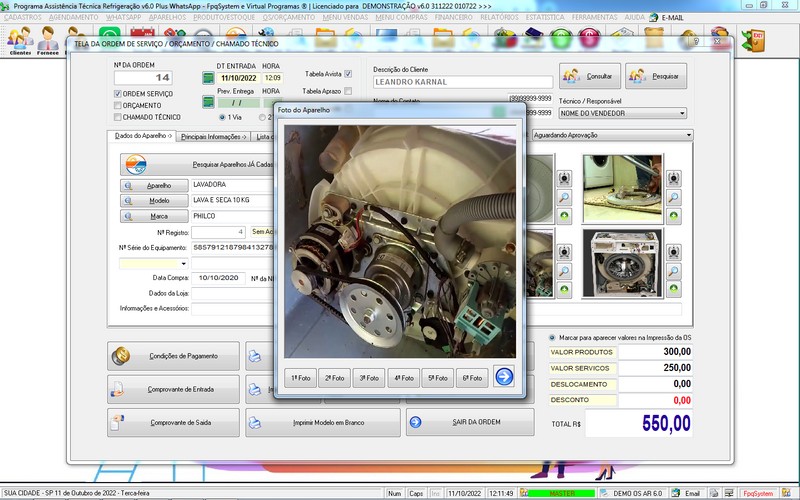Image resolution: width=800 pixels, height=500 pixels.
Task: Switch to Principais Informações tab
Action: point(213,136)
